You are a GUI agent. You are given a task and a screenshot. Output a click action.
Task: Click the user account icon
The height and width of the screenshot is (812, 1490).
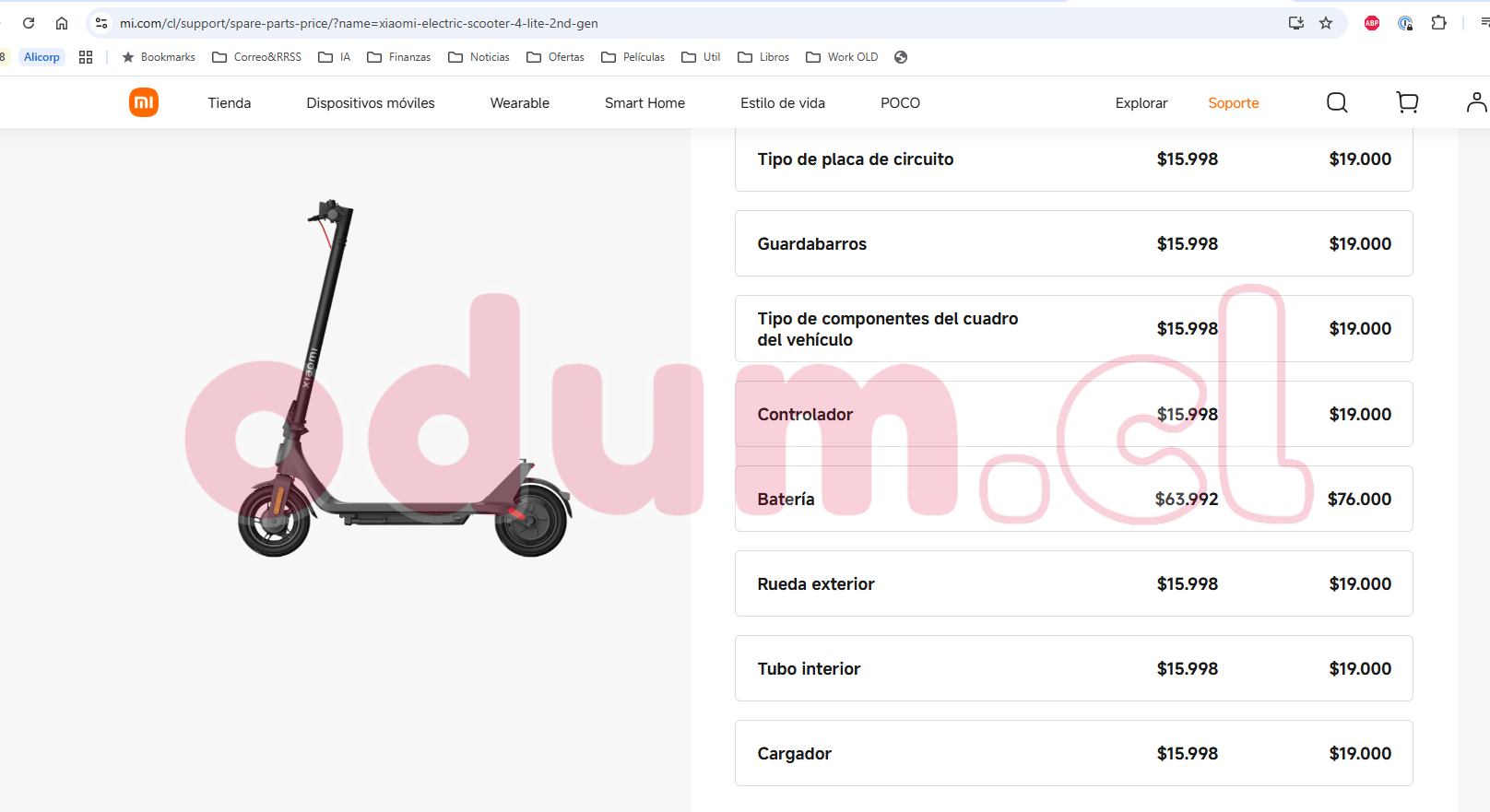point(1476,102)
